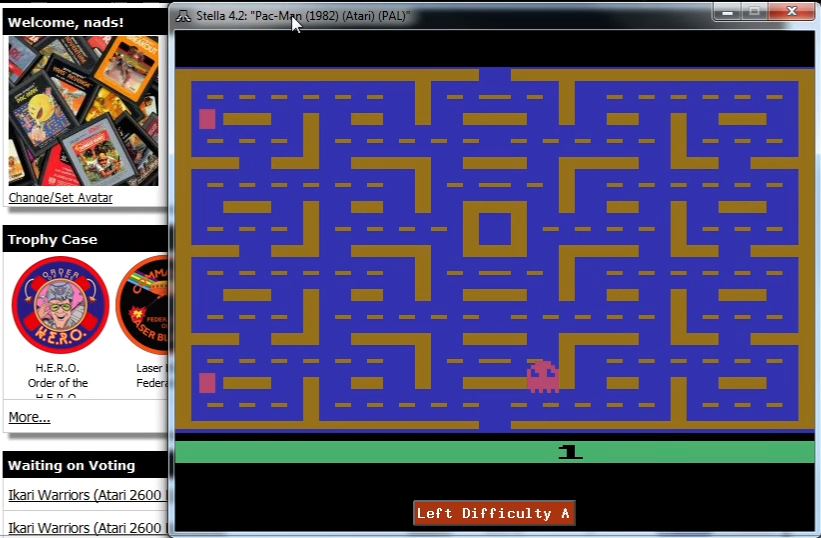
Task: Click the lower-left pink power pellet
Action: click(207, 383)
